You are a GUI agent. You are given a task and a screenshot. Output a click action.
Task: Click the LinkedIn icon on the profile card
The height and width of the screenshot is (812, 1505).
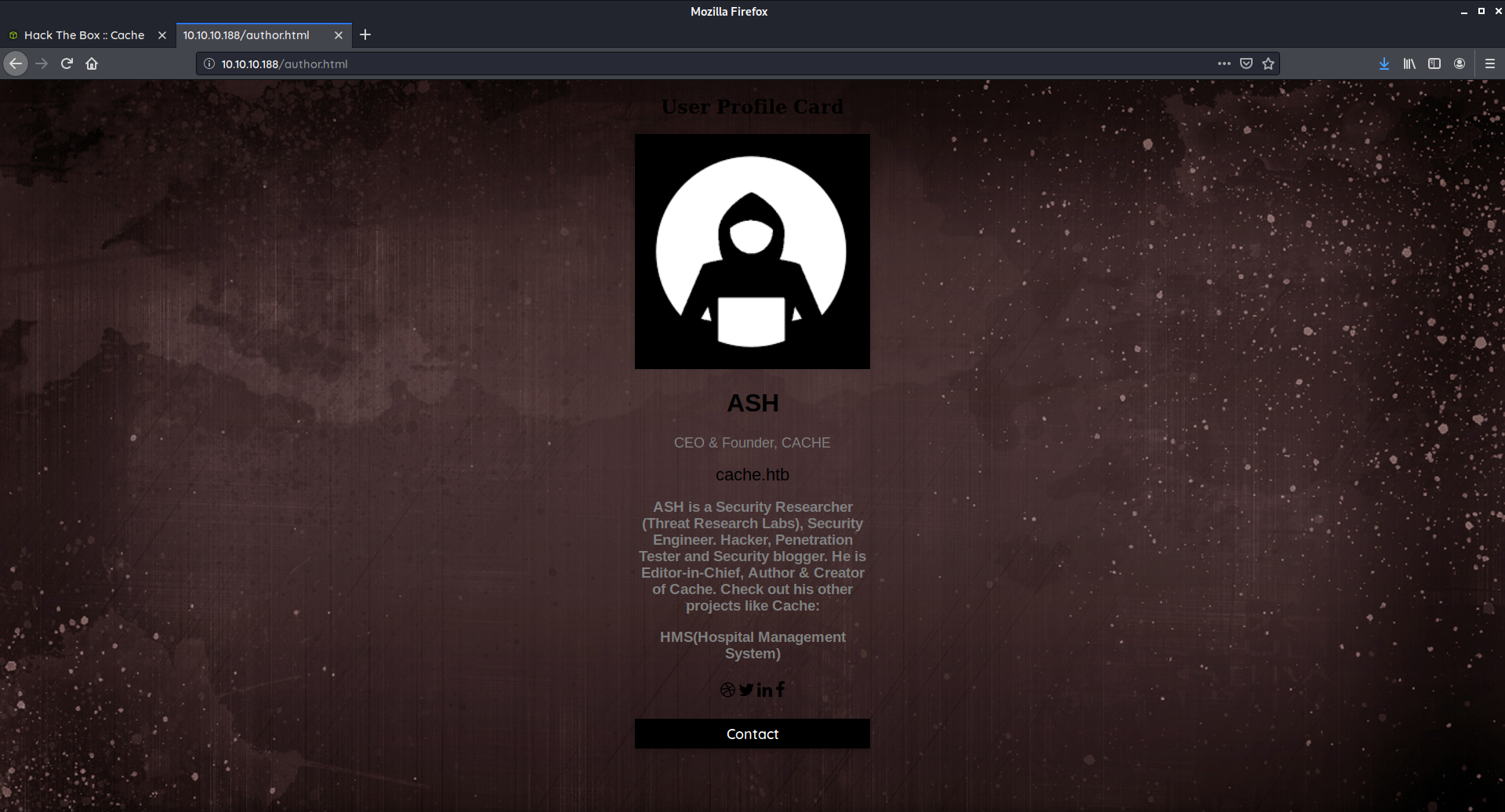pyautogui.click(x=765, y=690)
